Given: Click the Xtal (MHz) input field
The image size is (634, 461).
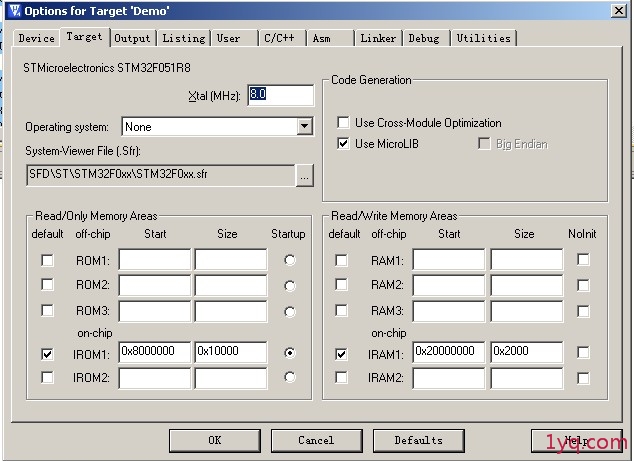Looking at the screenshot, I should click(x=281, y=95).
